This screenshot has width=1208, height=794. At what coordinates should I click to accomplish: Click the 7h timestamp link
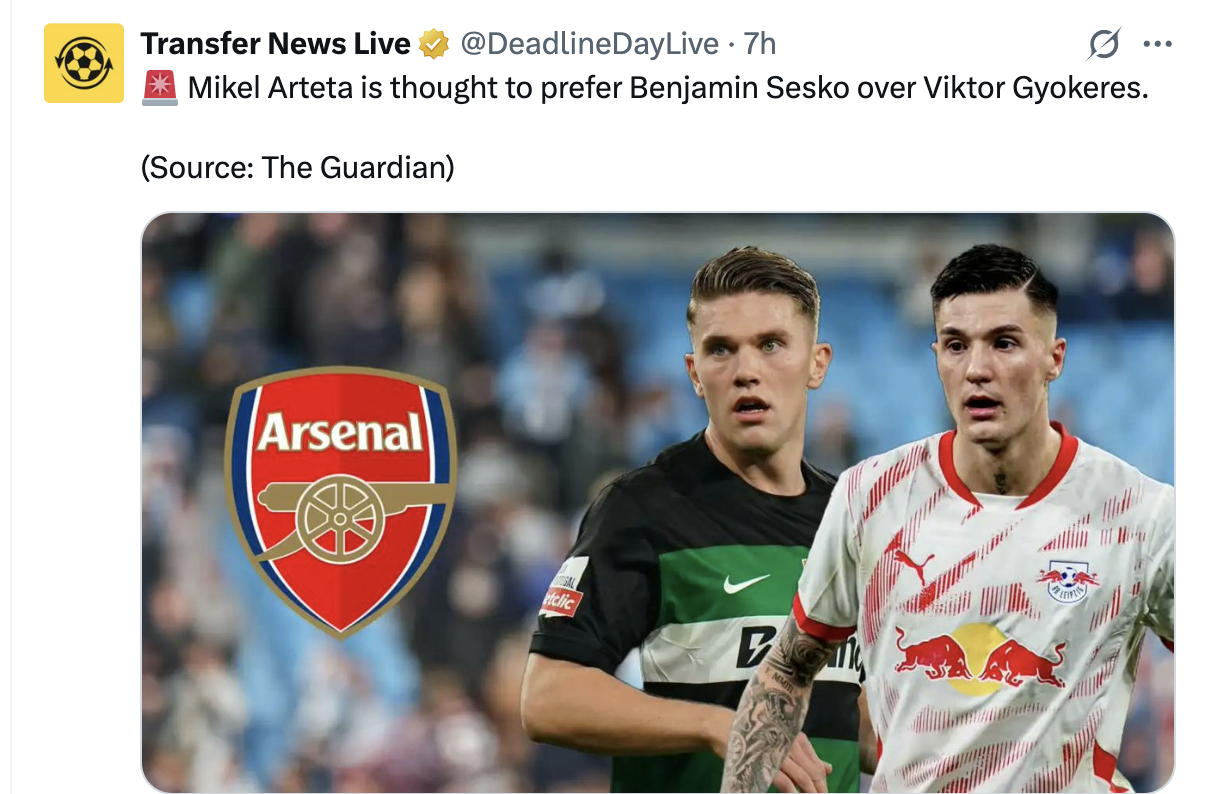(760, 44)
